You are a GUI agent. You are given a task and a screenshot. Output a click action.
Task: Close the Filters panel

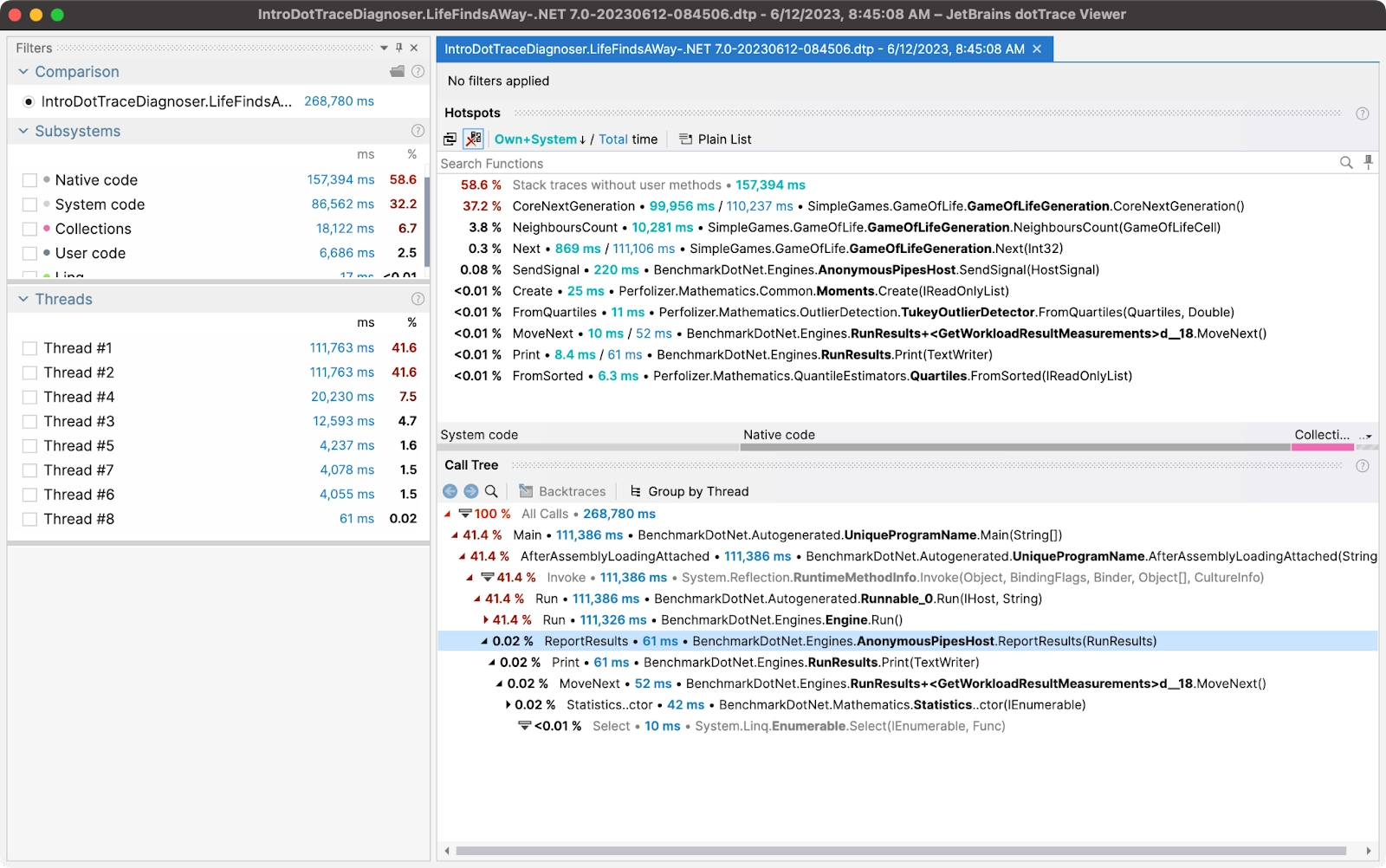point(414,48)
